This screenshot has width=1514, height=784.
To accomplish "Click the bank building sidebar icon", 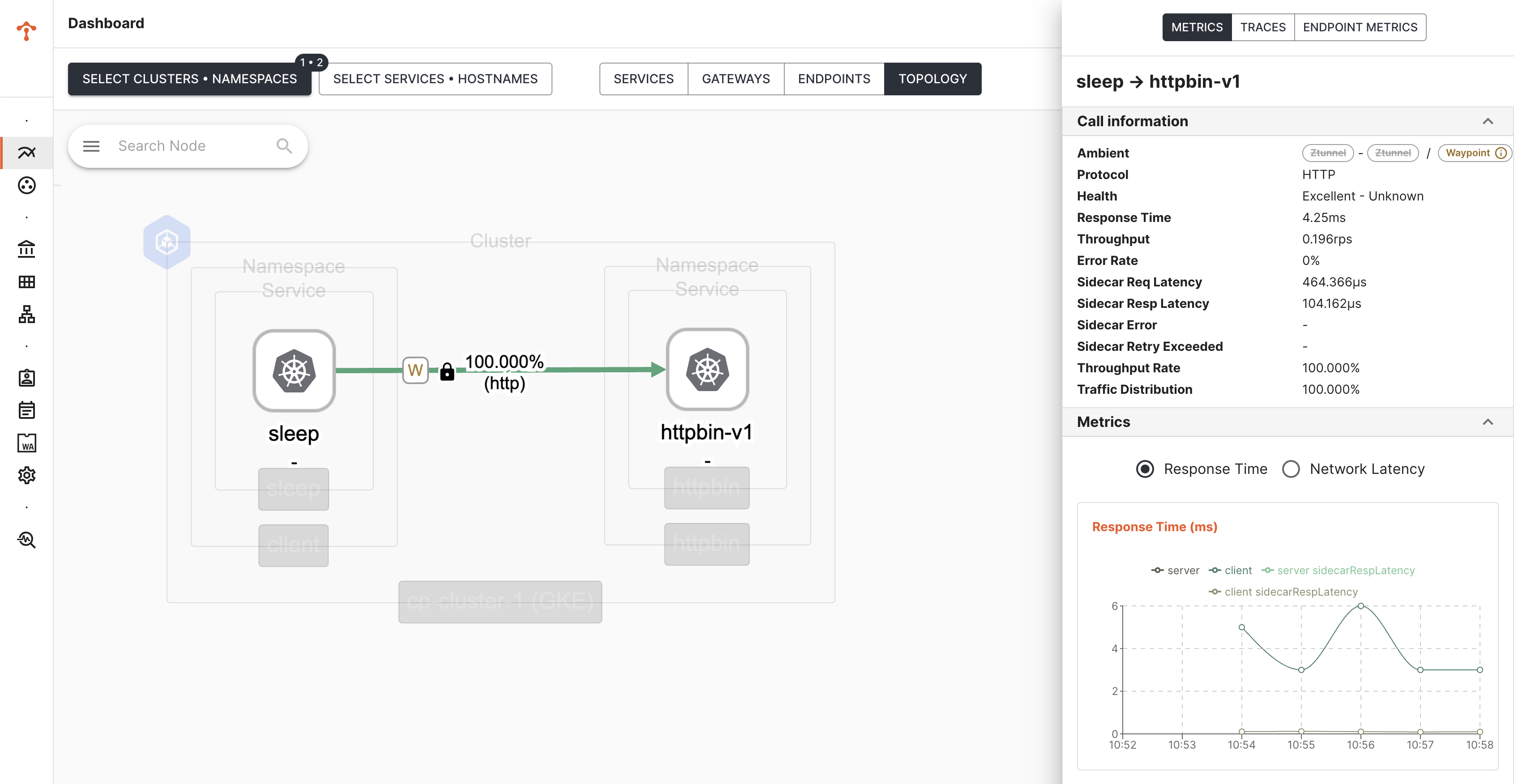I will click(26, 249).
